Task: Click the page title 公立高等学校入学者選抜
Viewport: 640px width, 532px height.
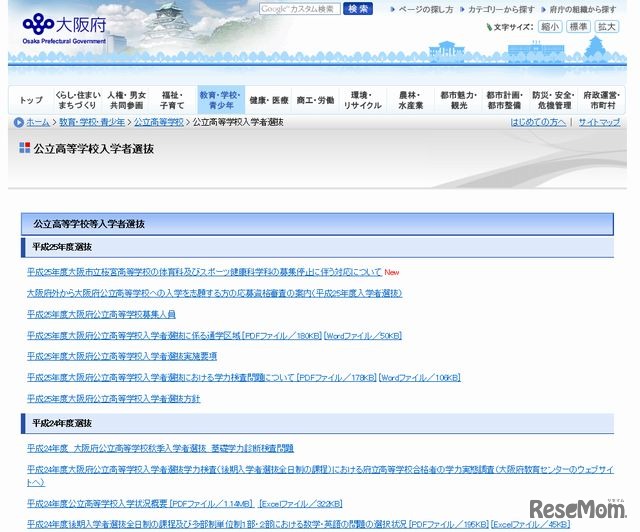Action: (93, 149)
